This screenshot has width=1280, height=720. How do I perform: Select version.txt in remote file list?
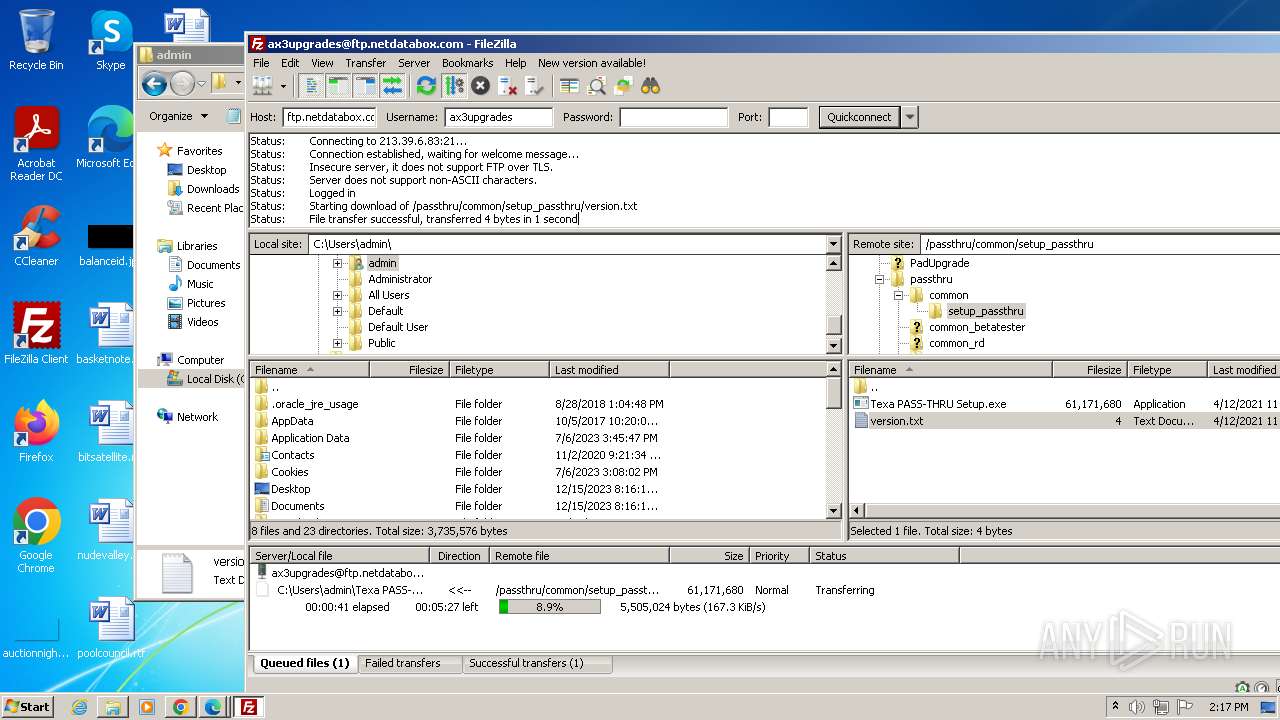tap(896, 421)
